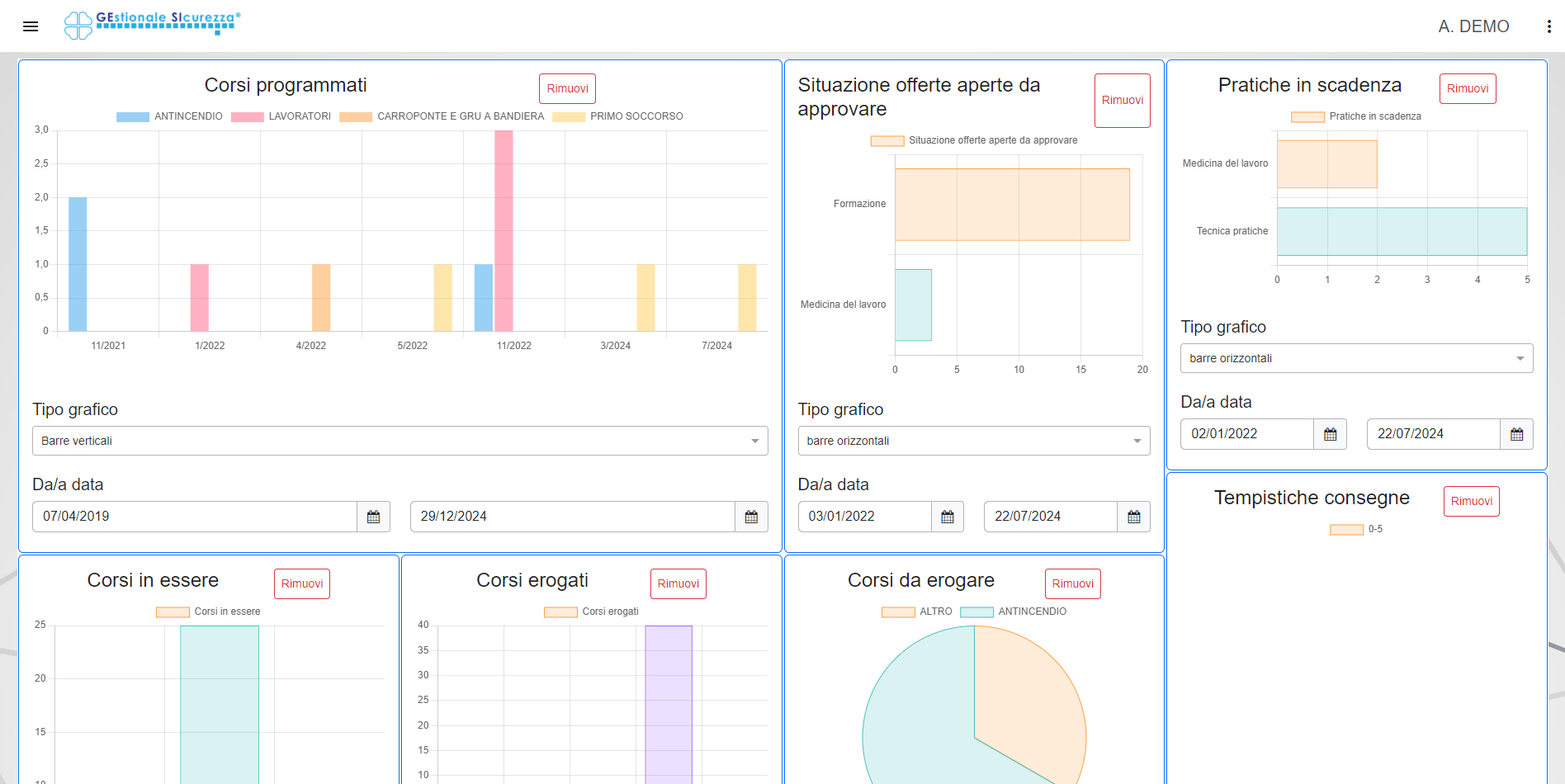The width and height of the screenshot is (1565, 784).
Task: Toggle Corsi in essere legend entry
Action: [x=208, y=612]
